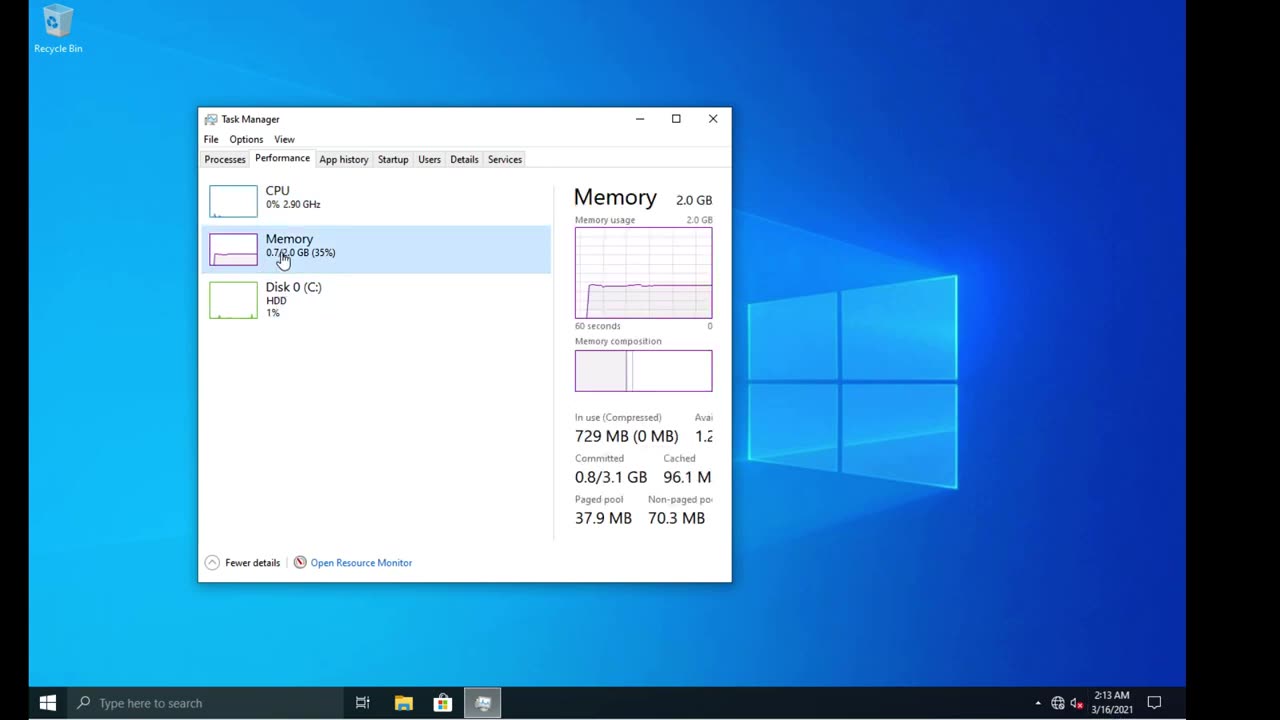Click the CPU 0% 2.90 GHz text
The width and height of the screenshot is (1280, 720).
pyautogui.click(x=293, y=205)
